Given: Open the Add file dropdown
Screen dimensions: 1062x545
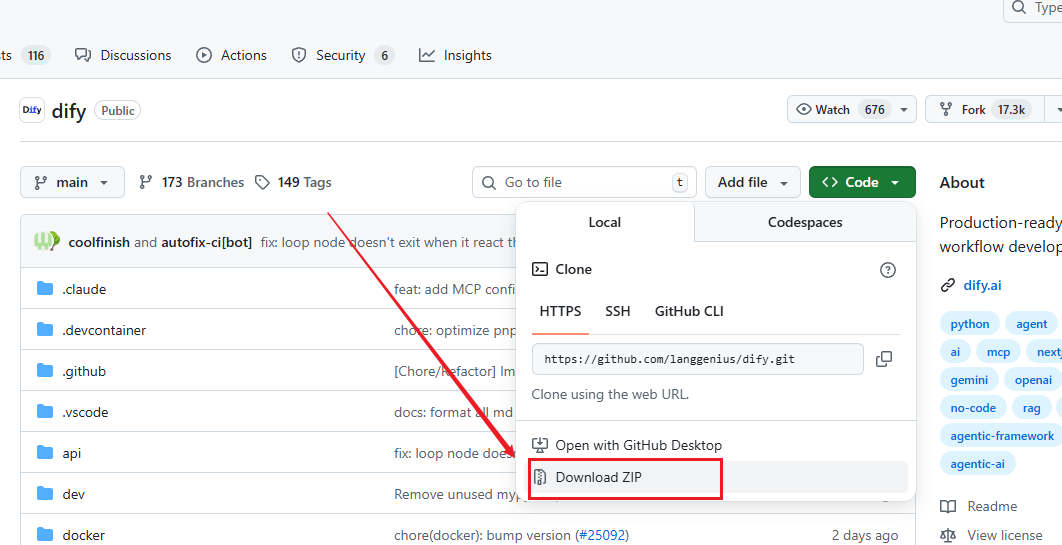Looking at the screenshot, I should coord(752,182).
